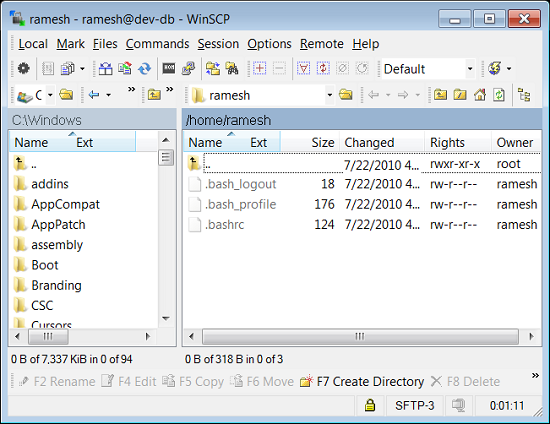Open local Back history dropdown arrow

point(109,95)
